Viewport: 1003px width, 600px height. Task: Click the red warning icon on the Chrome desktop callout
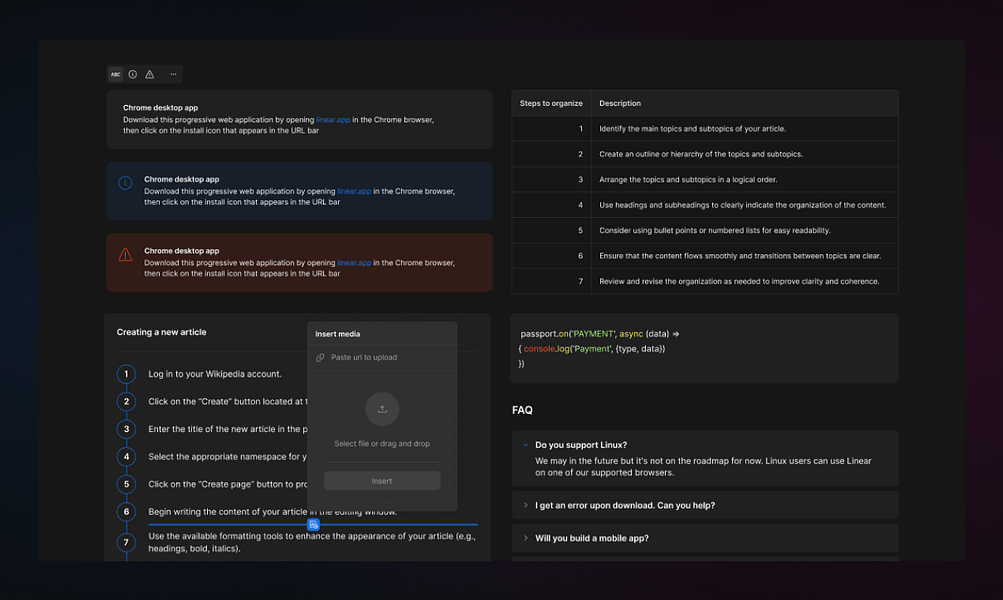(x=125, y=254)
